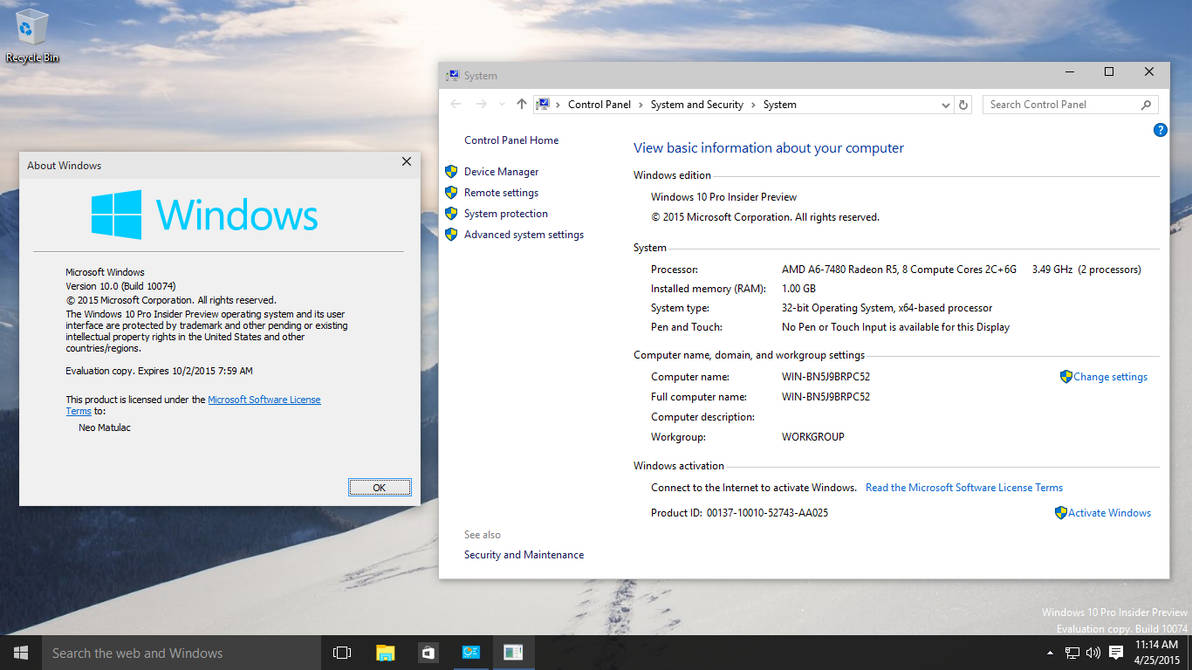Open the blue Help question icon
The height and width of the screenshot is (670, 1192).
(x=1159, y=130)
